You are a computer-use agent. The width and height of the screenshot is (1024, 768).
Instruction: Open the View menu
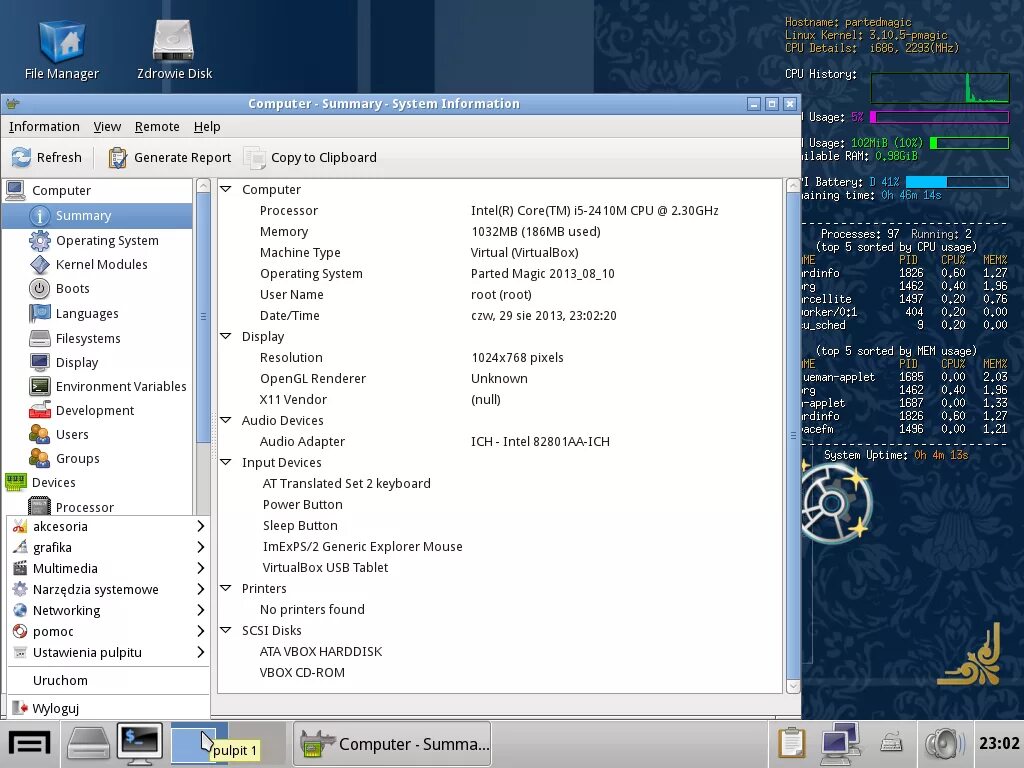point(107,126)
